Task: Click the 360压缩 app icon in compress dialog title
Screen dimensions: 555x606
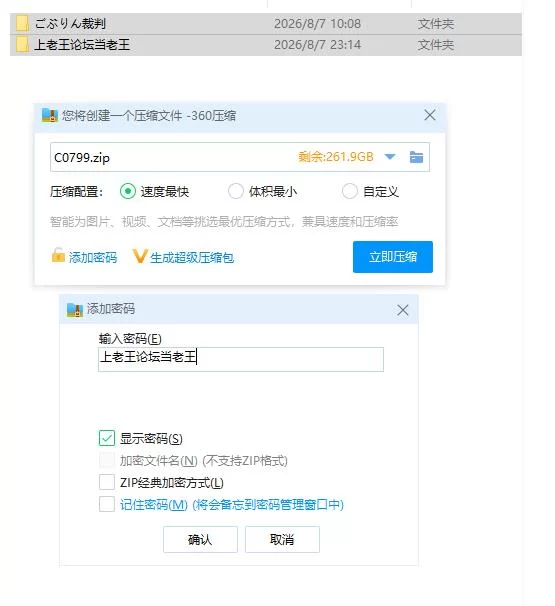Action: 49,115
